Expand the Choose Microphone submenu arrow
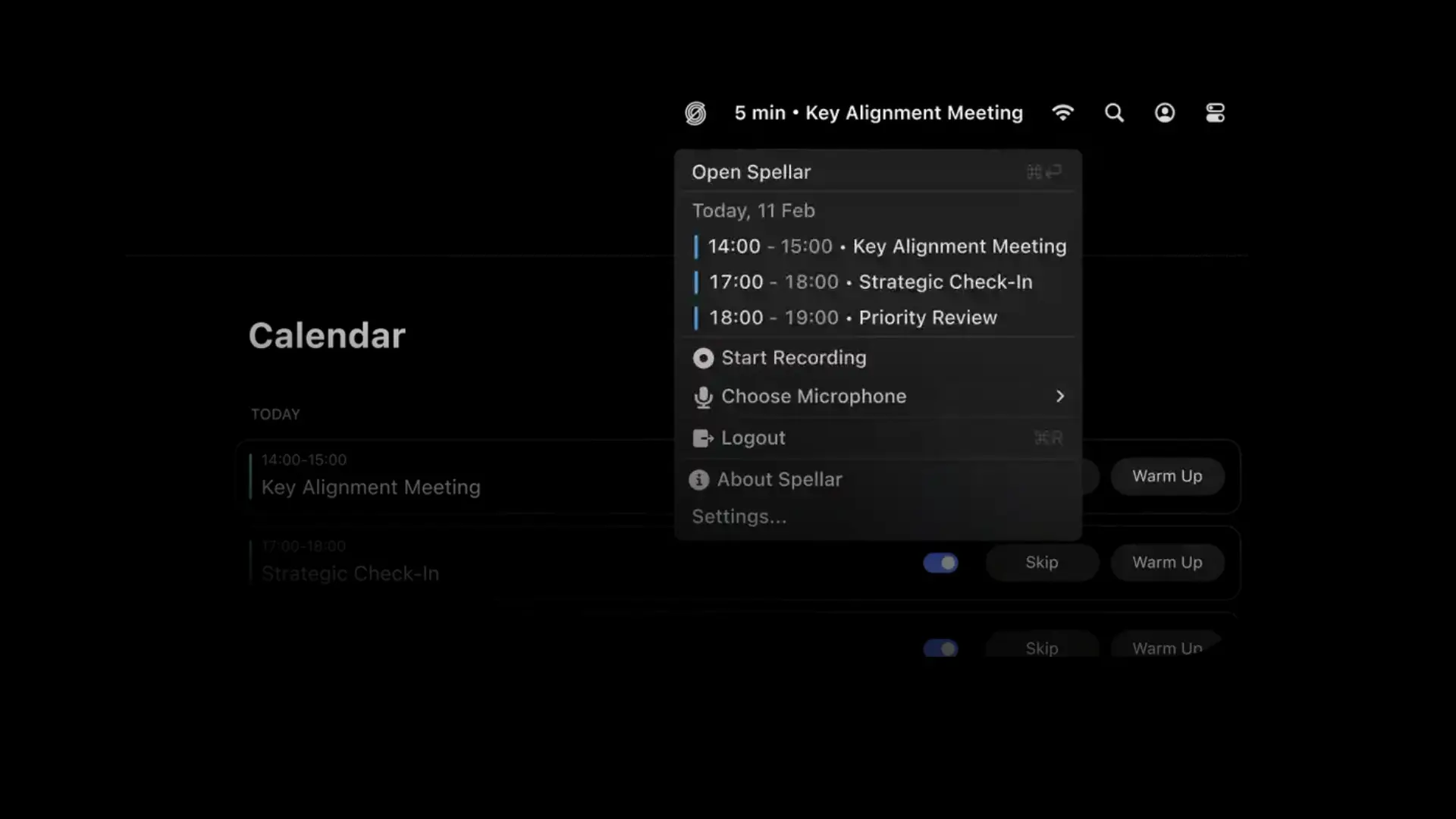 [x=1060, y=397]
